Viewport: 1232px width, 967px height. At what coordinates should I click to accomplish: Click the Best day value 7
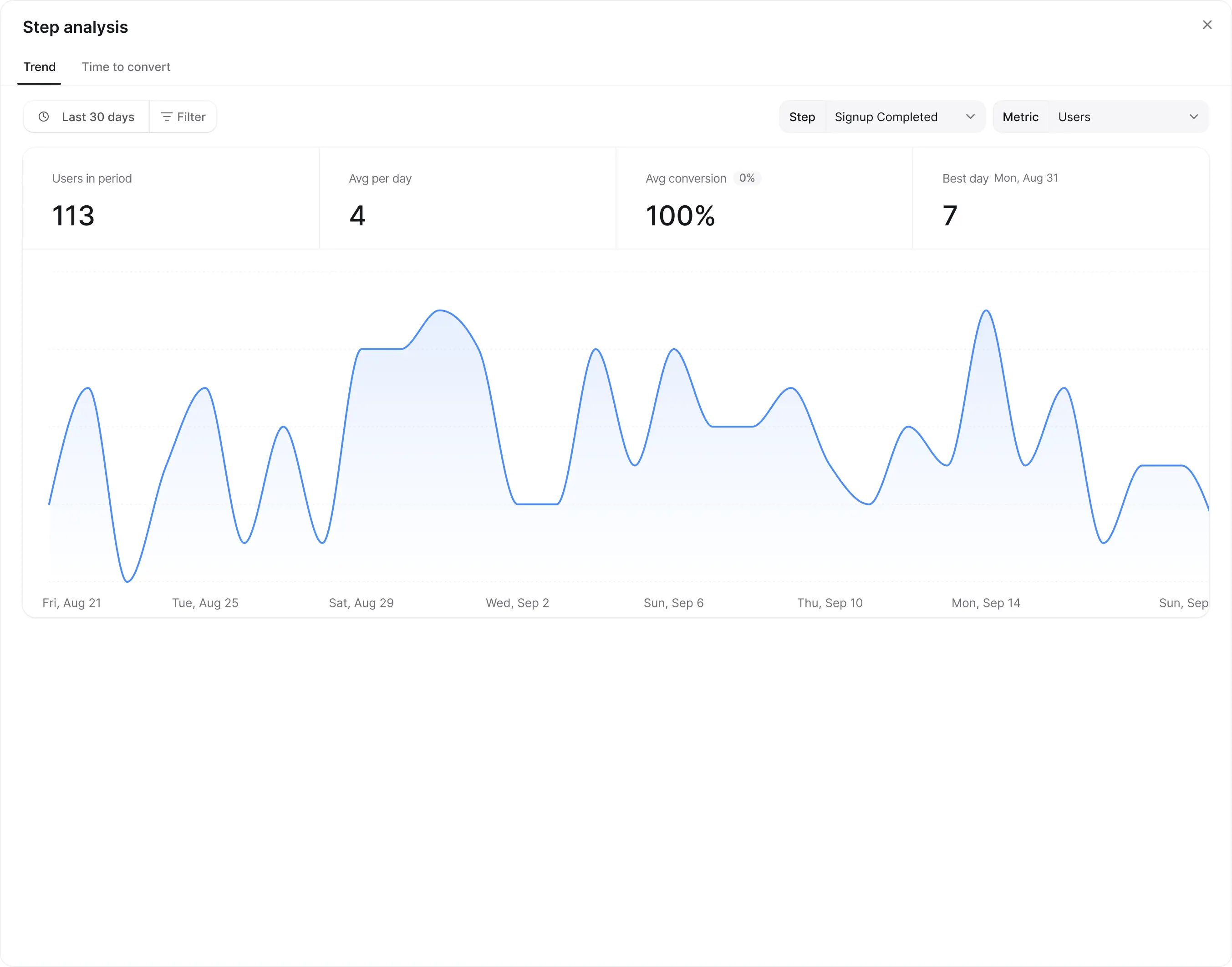pos(949,216)
